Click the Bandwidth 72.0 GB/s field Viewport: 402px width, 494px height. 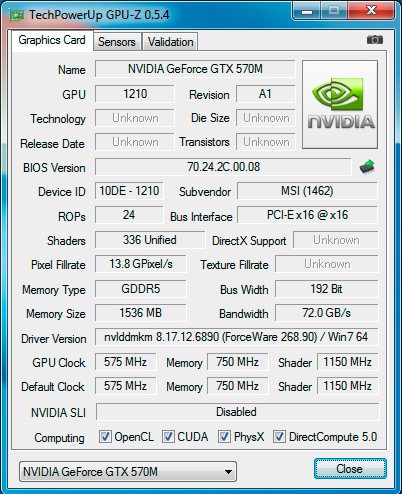pos(327,313)
